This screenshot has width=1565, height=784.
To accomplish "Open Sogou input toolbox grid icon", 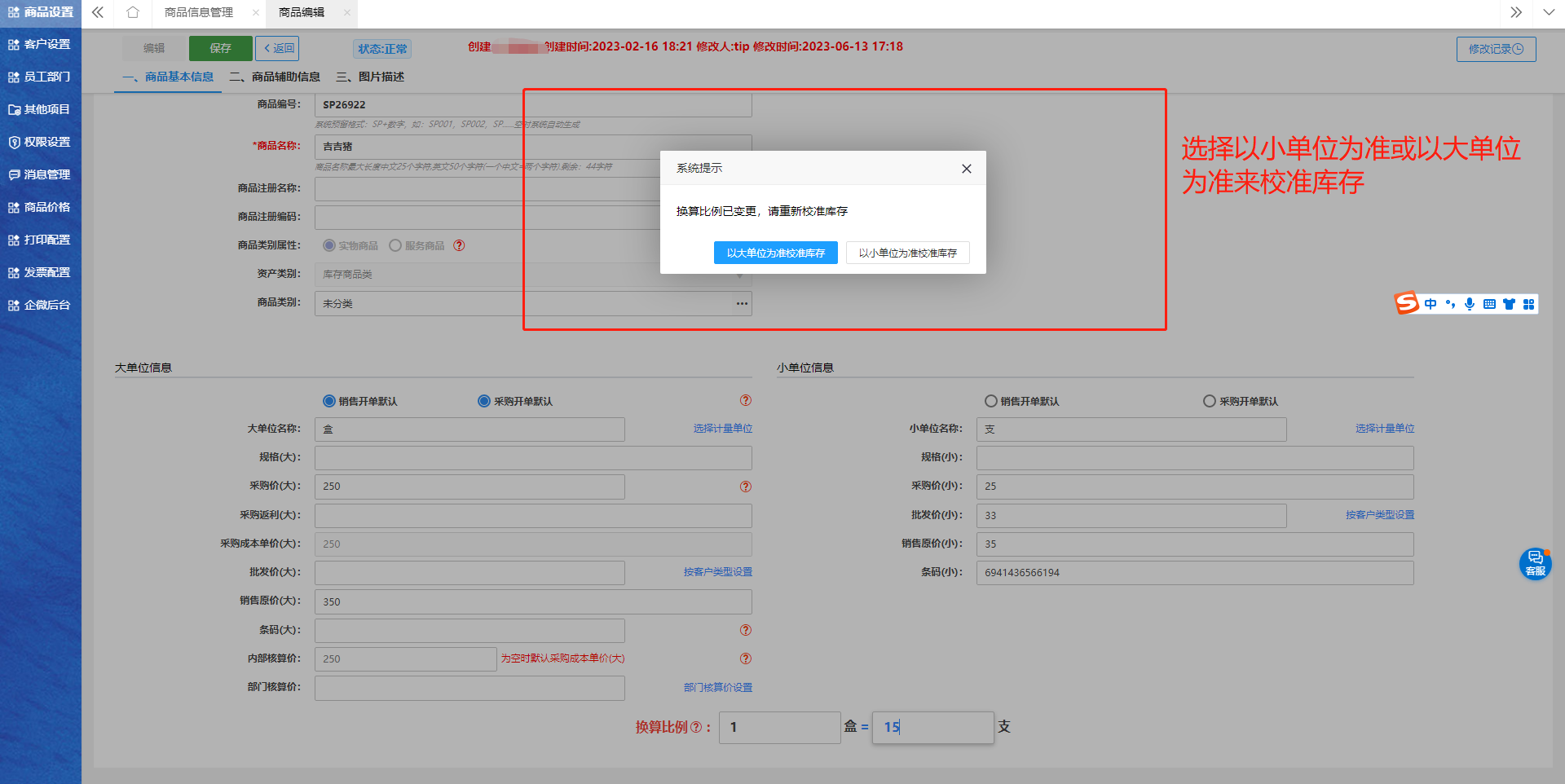I will tap(1528, 304).
